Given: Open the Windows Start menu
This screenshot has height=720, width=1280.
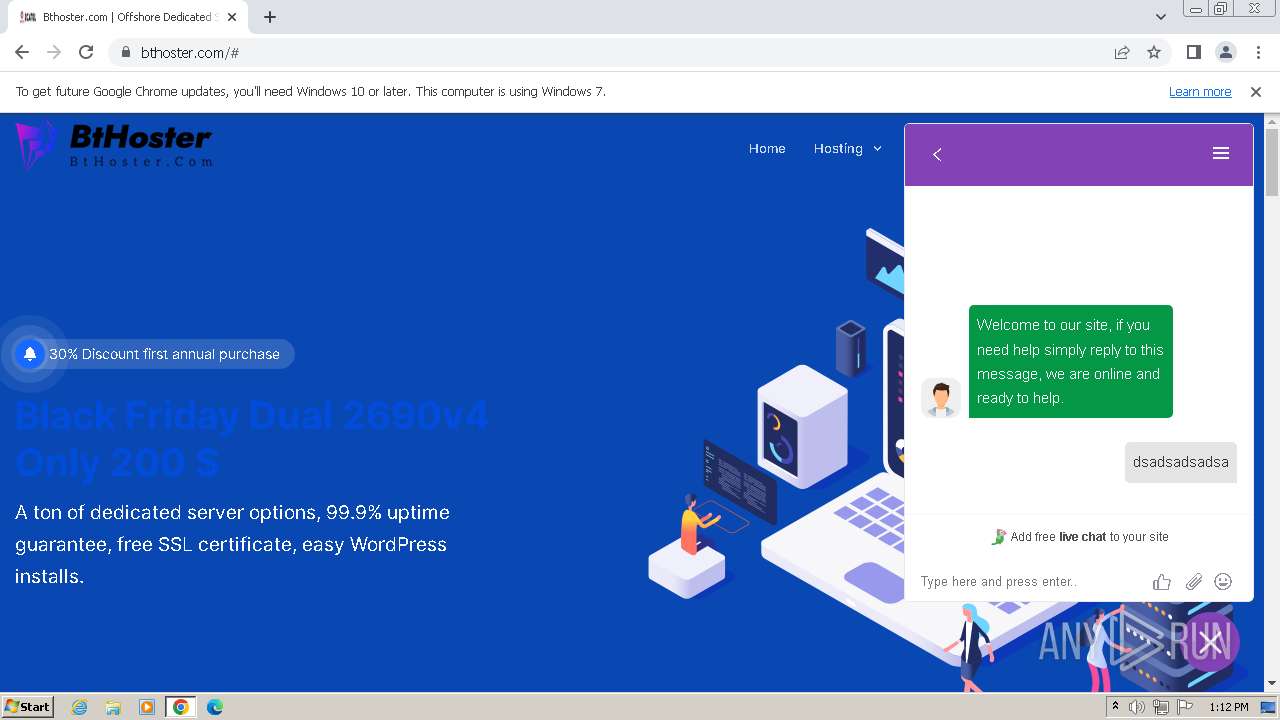Looking at the screenshot, I should (27, 706).
